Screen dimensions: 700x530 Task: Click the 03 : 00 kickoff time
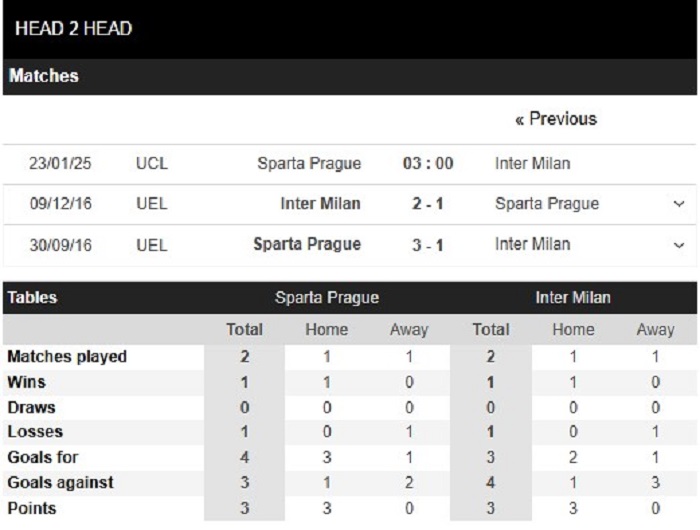(x=428, y=163)
